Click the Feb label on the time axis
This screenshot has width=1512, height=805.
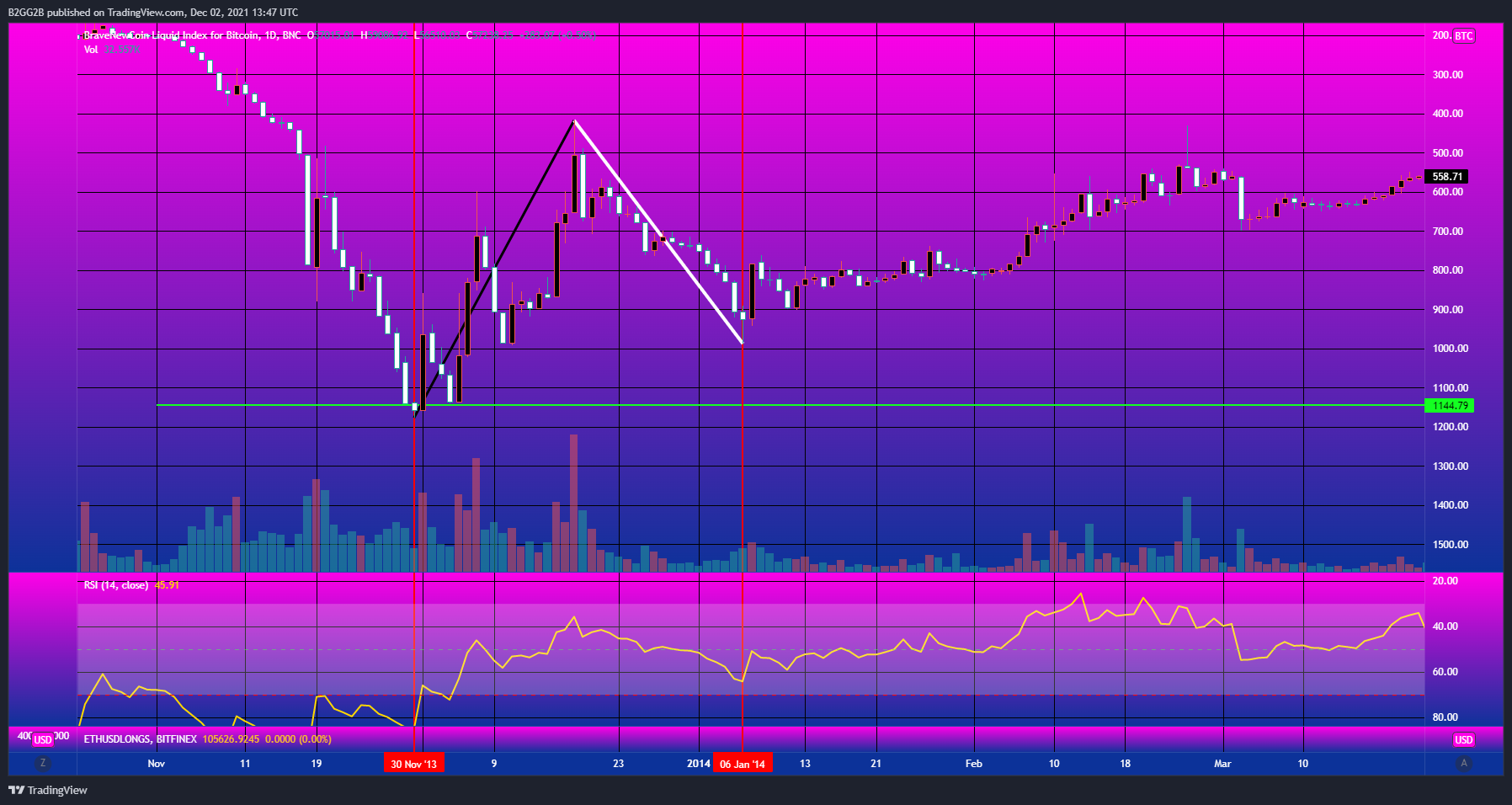pyautogui.click(x=974, y=764)
